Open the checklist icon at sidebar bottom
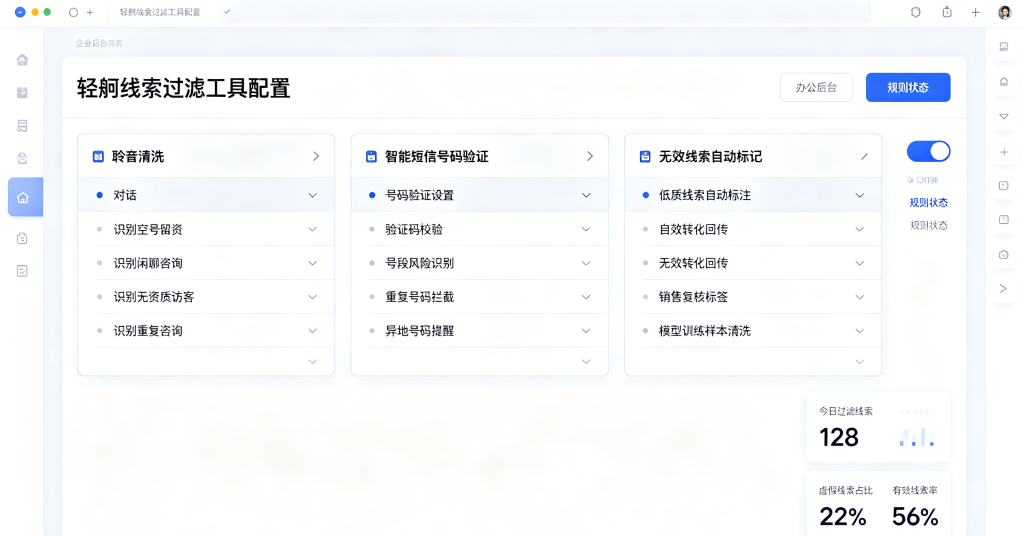 pyautogui.click(x=22, y=271)
